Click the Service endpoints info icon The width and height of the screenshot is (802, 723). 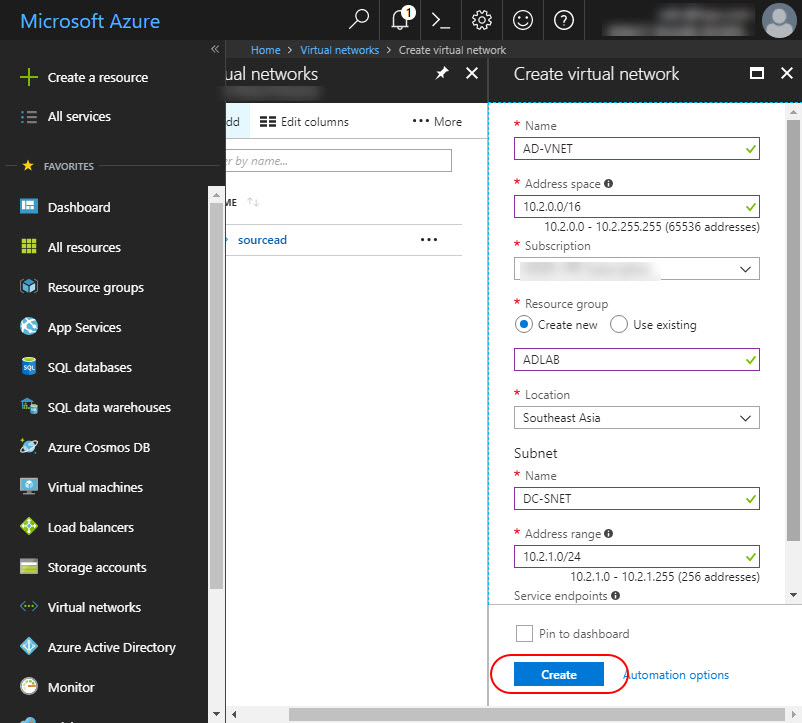615,595
